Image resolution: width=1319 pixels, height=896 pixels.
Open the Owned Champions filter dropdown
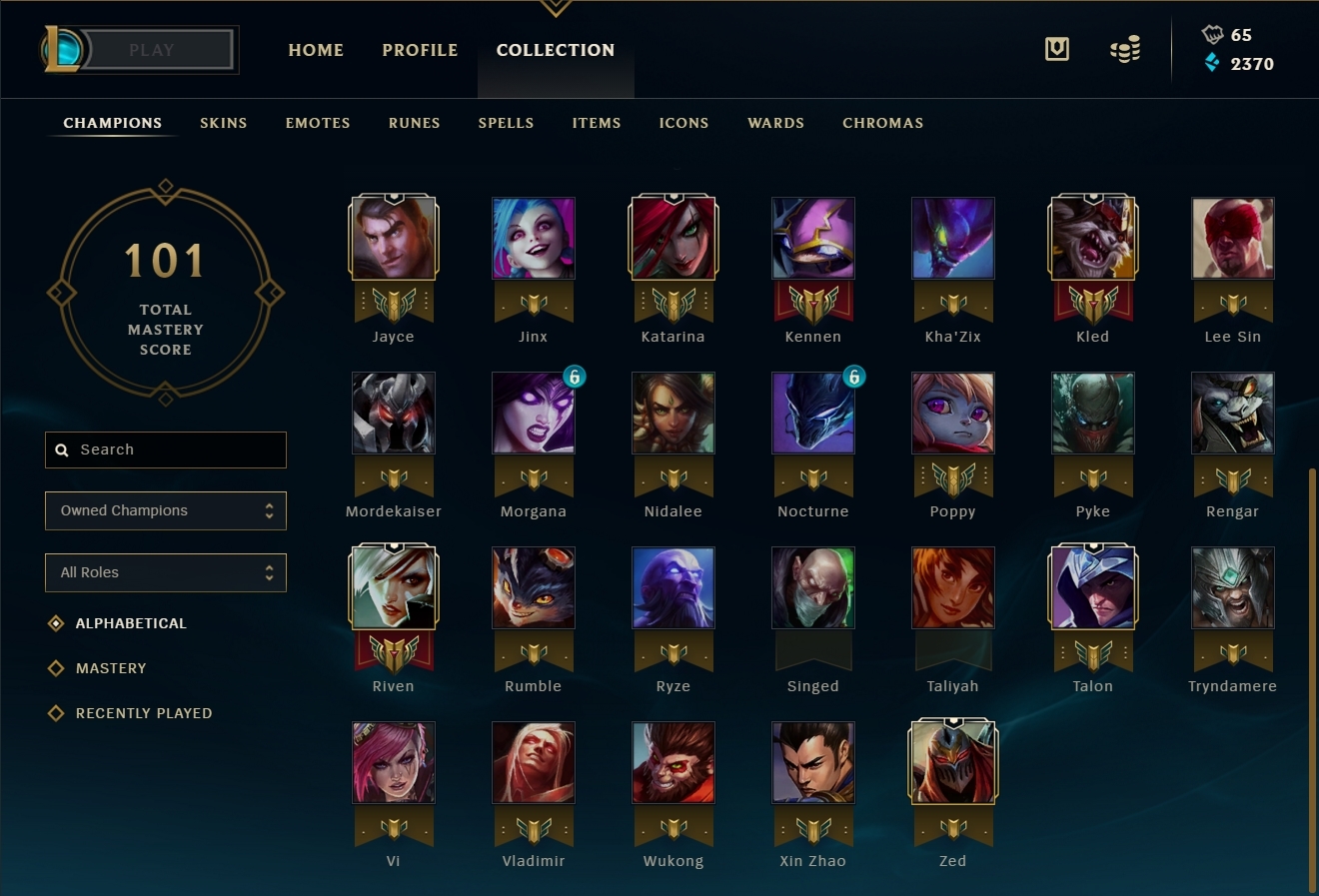[166, 510]
